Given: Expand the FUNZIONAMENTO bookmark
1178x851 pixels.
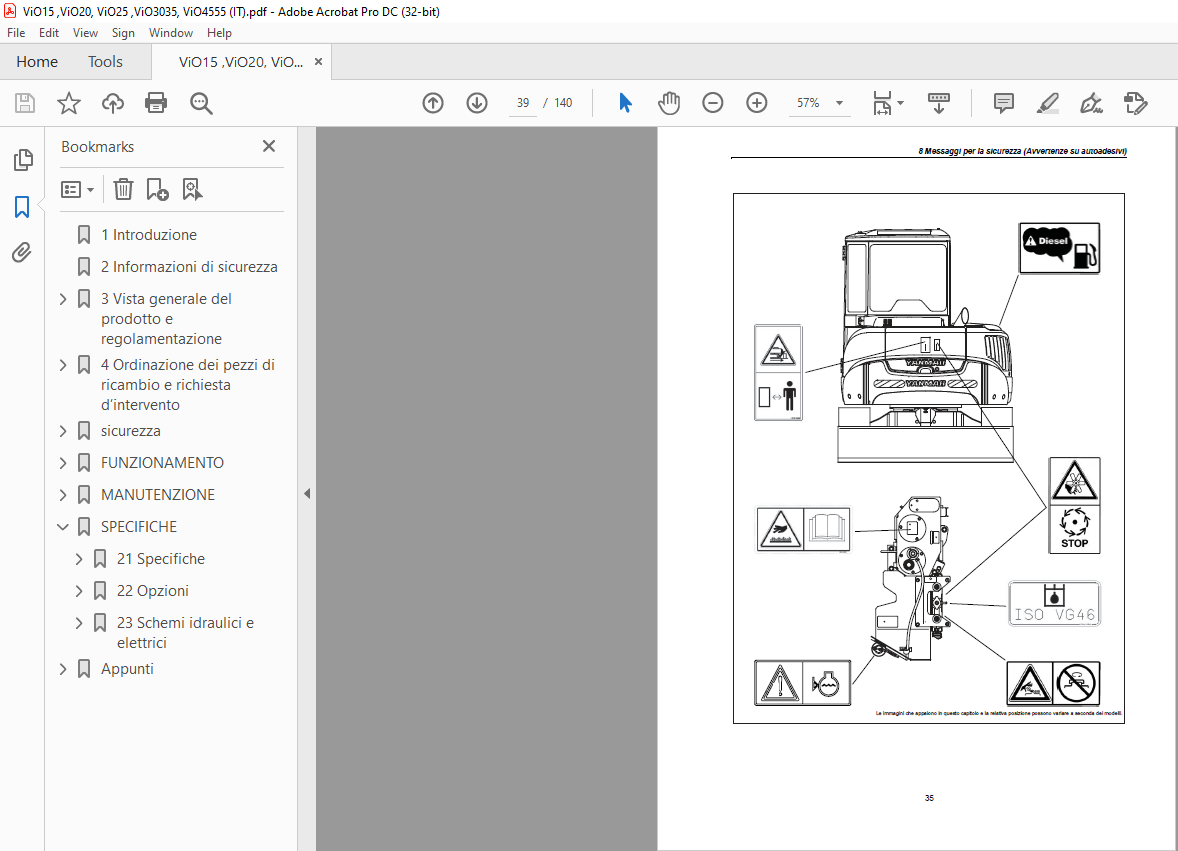Looking at the screenshot, I should [63, 463].
